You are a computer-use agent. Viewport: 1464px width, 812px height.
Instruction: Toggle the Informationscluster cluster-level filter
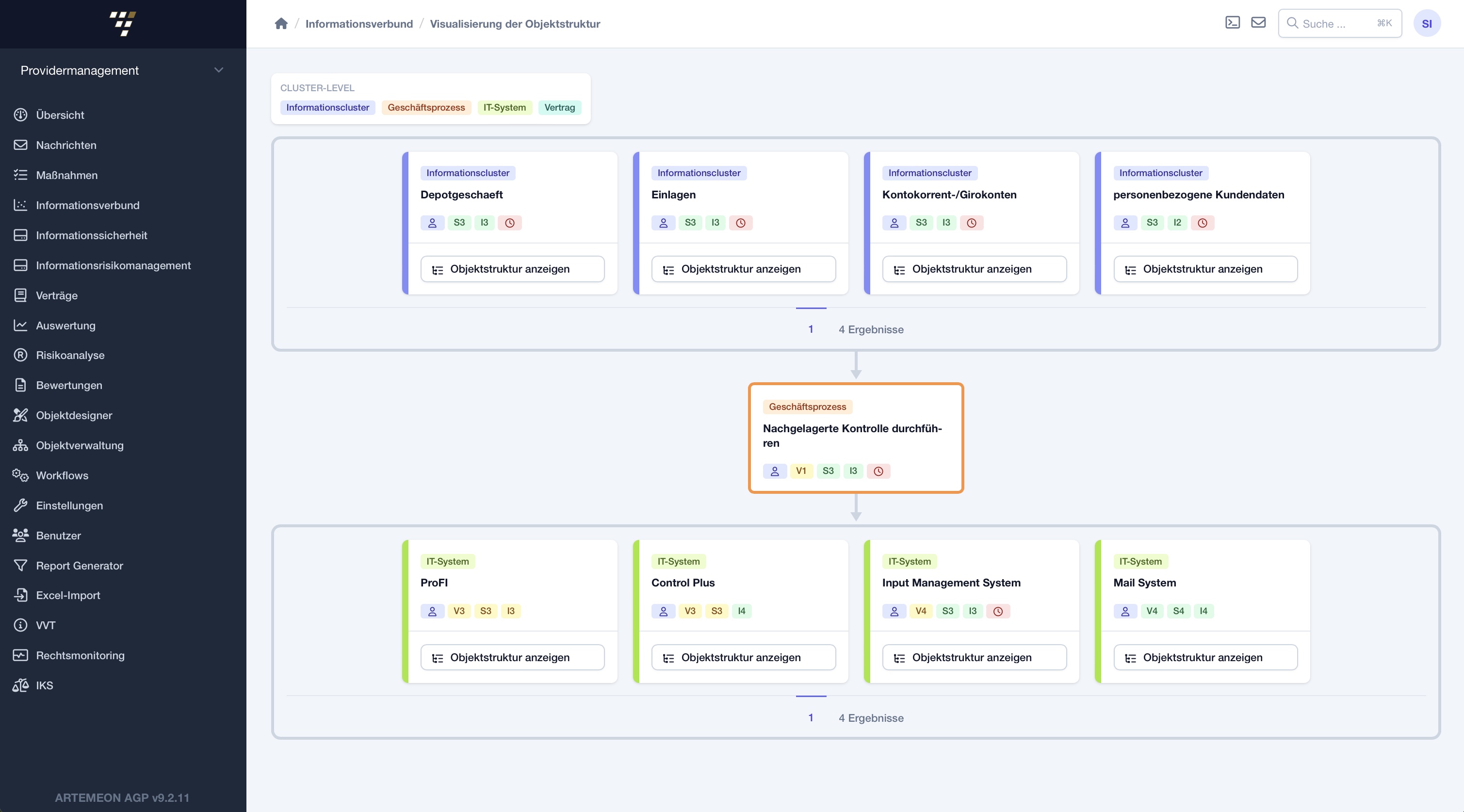pos(327,107)
